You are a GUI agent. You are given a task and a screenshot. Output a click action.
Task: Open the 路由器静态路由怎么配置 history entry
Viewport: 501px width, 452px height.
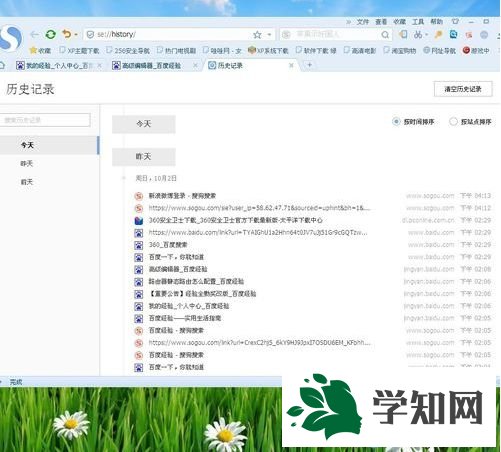point(196,282)
